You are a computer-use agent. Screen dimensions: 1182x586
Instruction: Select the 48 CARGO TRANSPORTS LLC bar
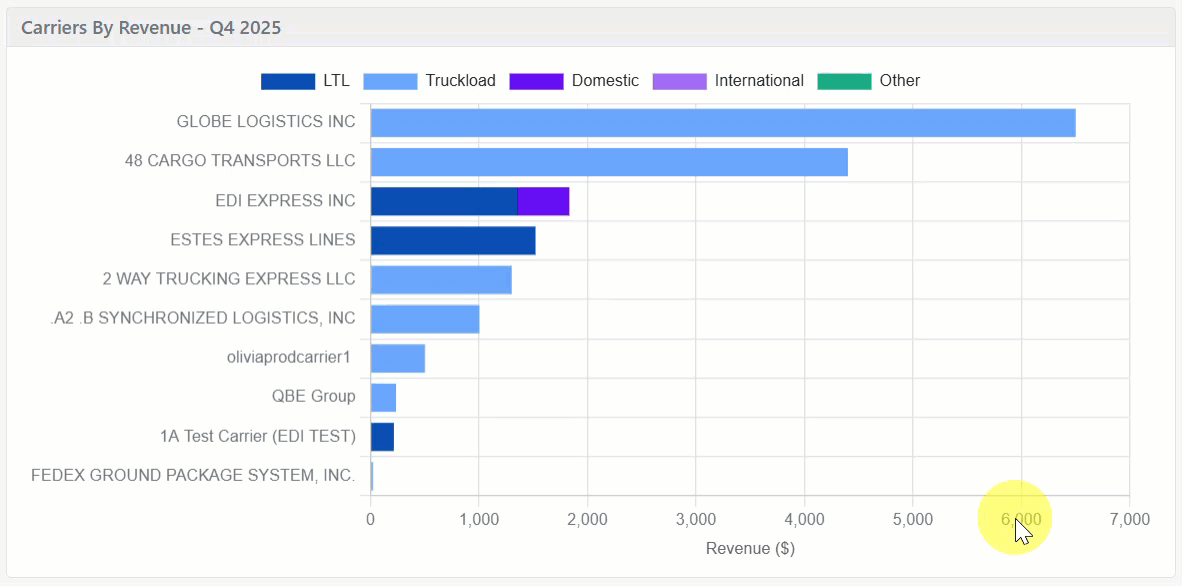[x=608, y=162]
